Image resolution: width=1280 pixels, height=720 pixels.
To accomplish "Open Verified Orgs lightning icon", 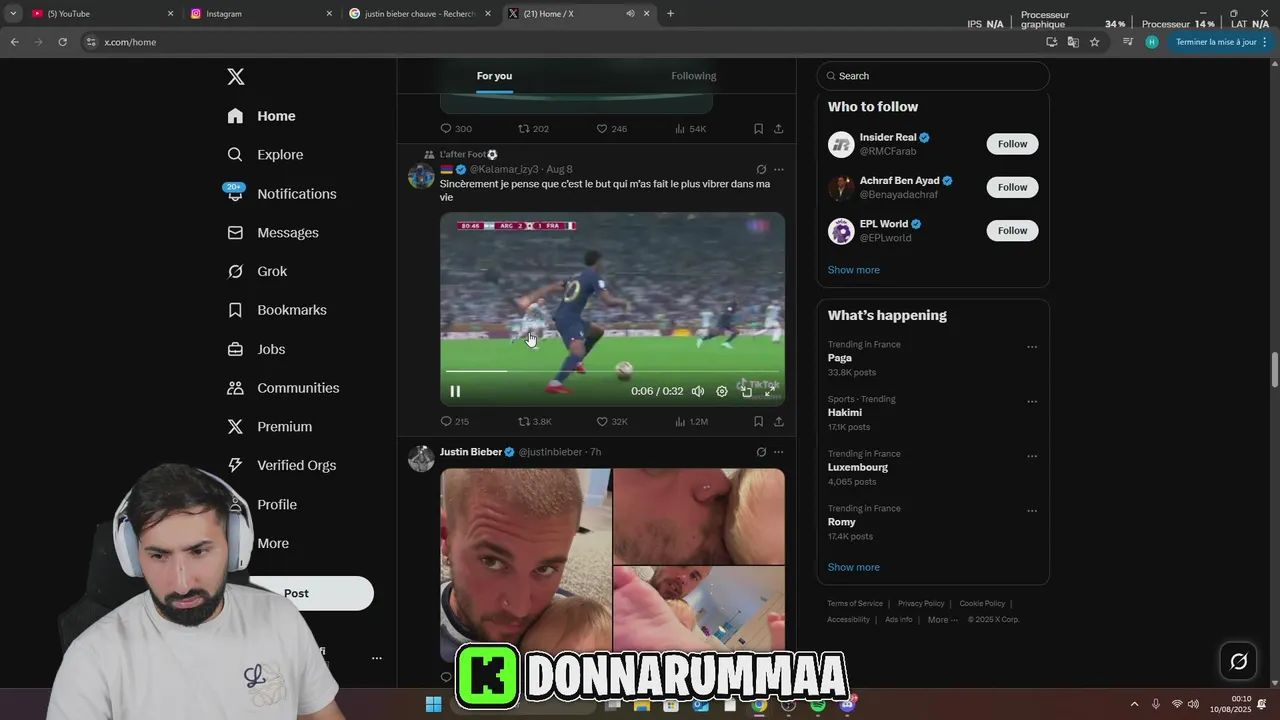I will tap(235, 465).
